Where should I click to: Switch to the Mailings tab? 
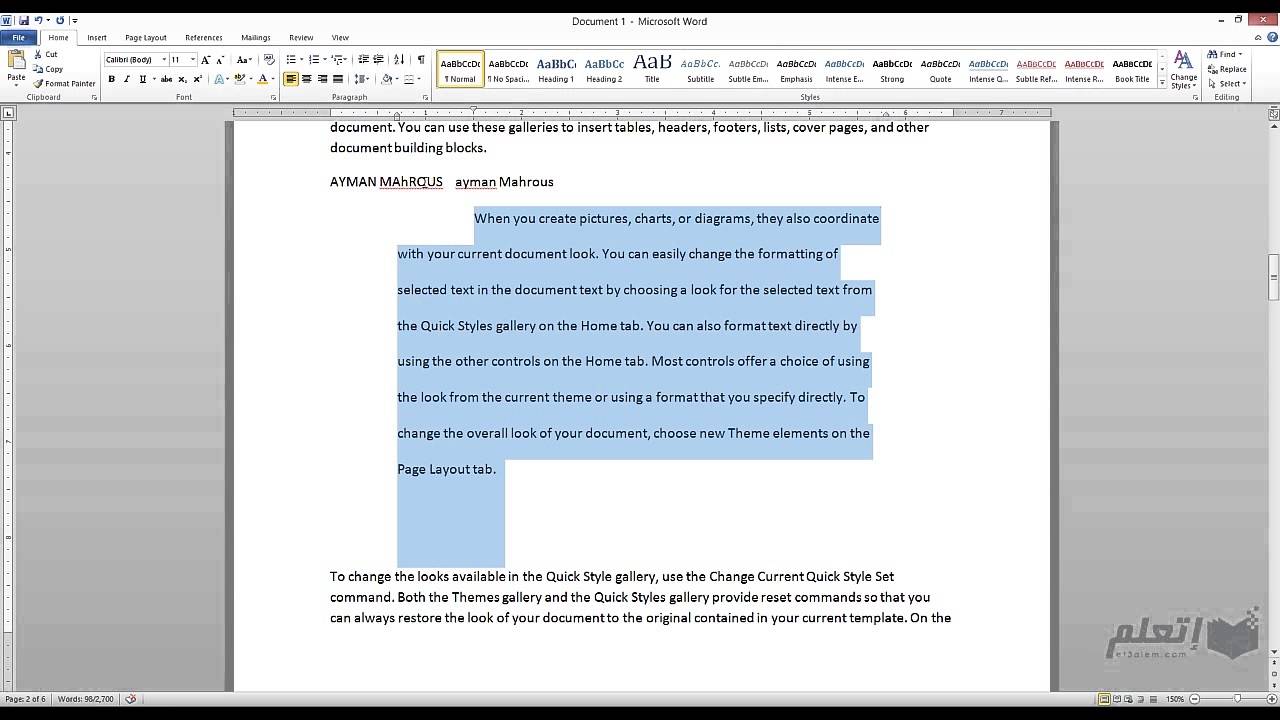click(256, 38)
